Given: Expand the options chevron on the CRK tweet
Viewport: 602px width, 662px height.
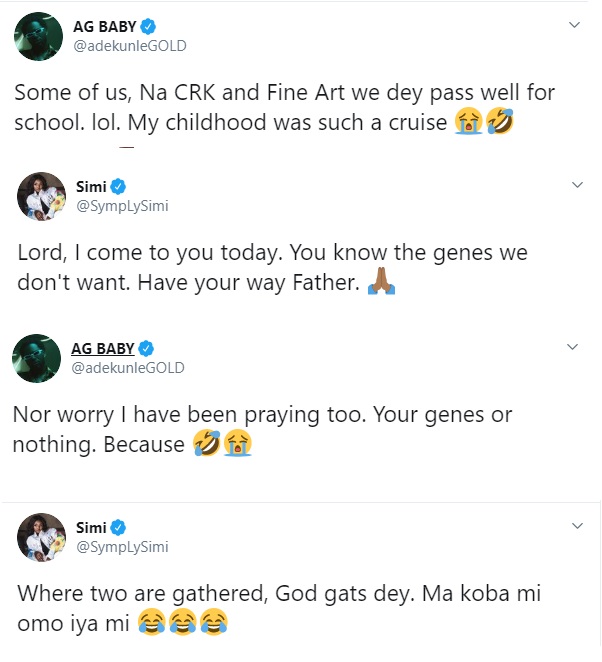Looking at the screenshot, I should 574,23.
